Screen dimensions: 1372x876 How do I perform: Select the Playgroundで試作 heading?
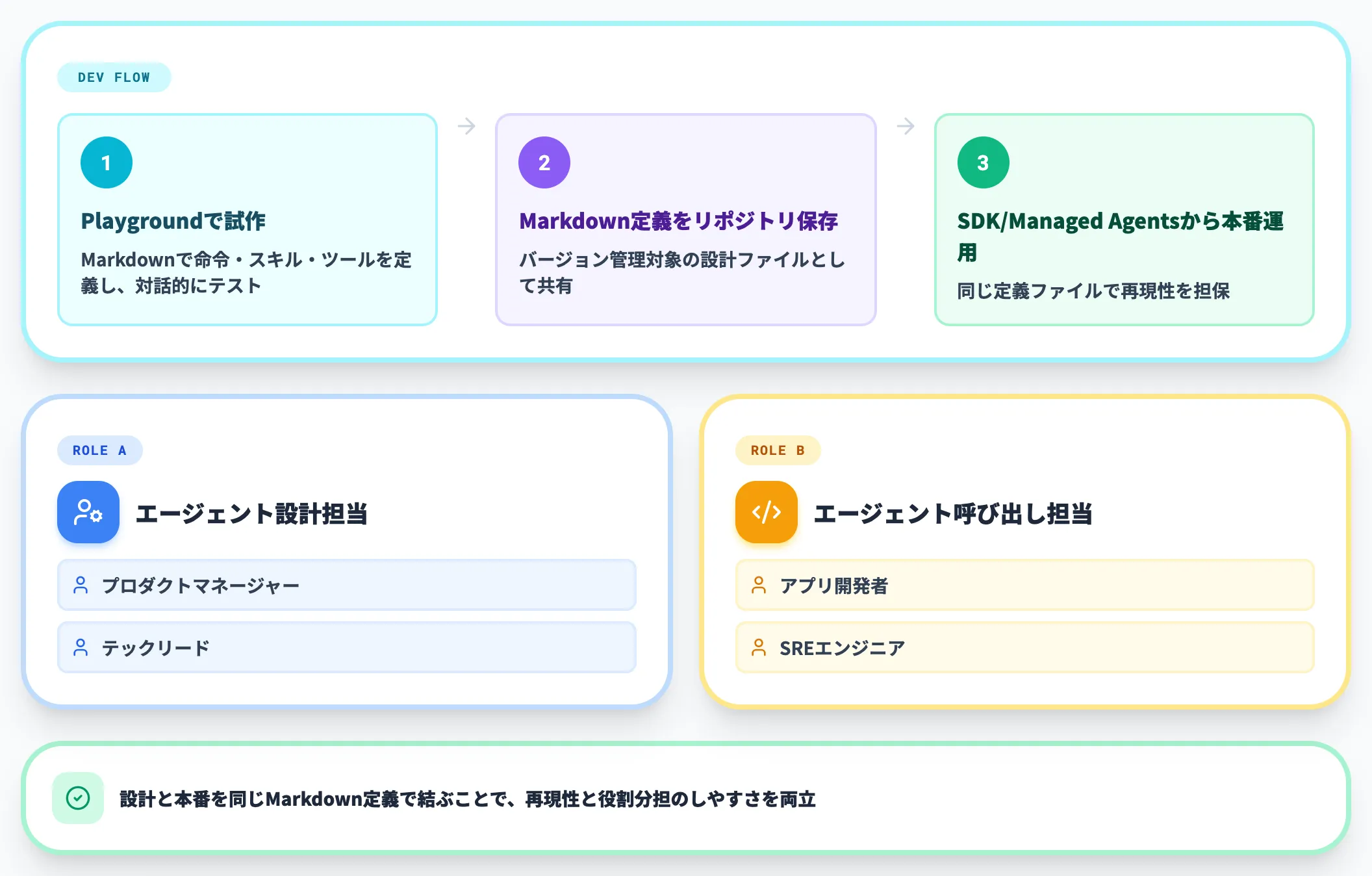click(x=173, y=221)
